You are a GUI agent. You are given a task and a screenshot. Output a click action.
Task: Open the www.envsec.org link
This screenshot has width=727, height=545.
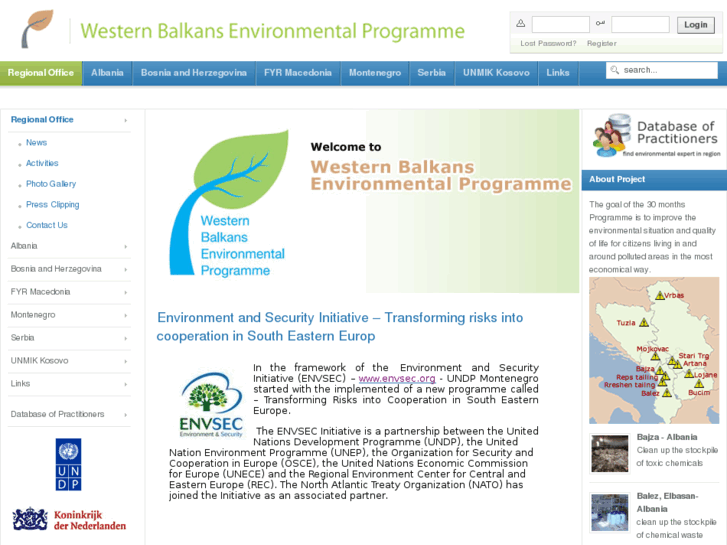click(x=397, y=378)
